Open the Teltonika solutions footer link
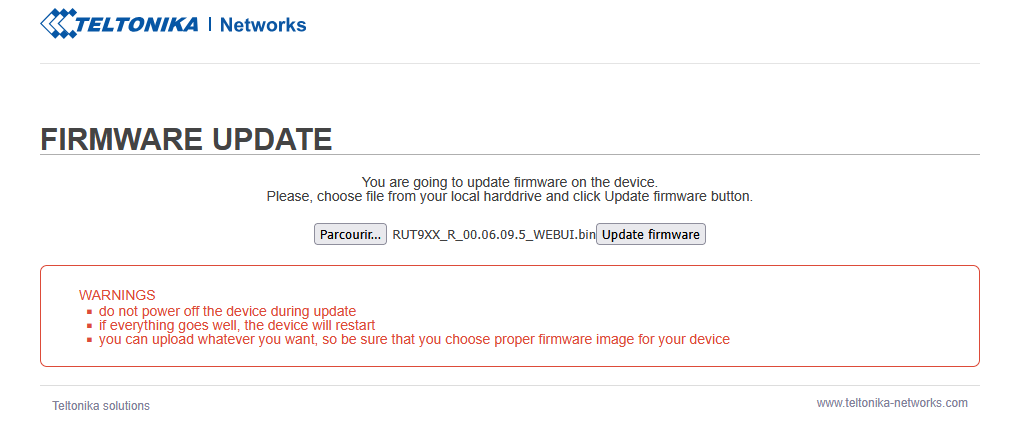 point(101,406)
